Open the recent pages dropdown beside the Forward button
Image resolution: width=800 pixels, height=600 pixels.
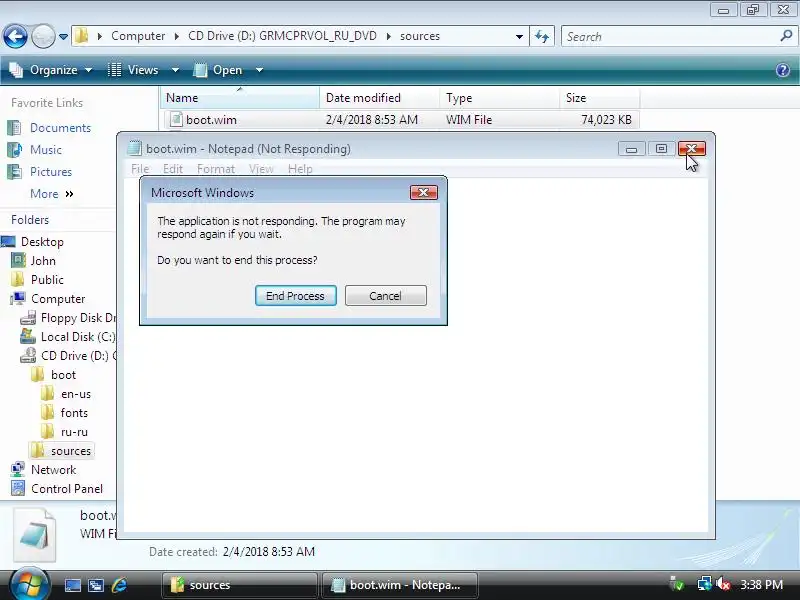click(63, 37)
